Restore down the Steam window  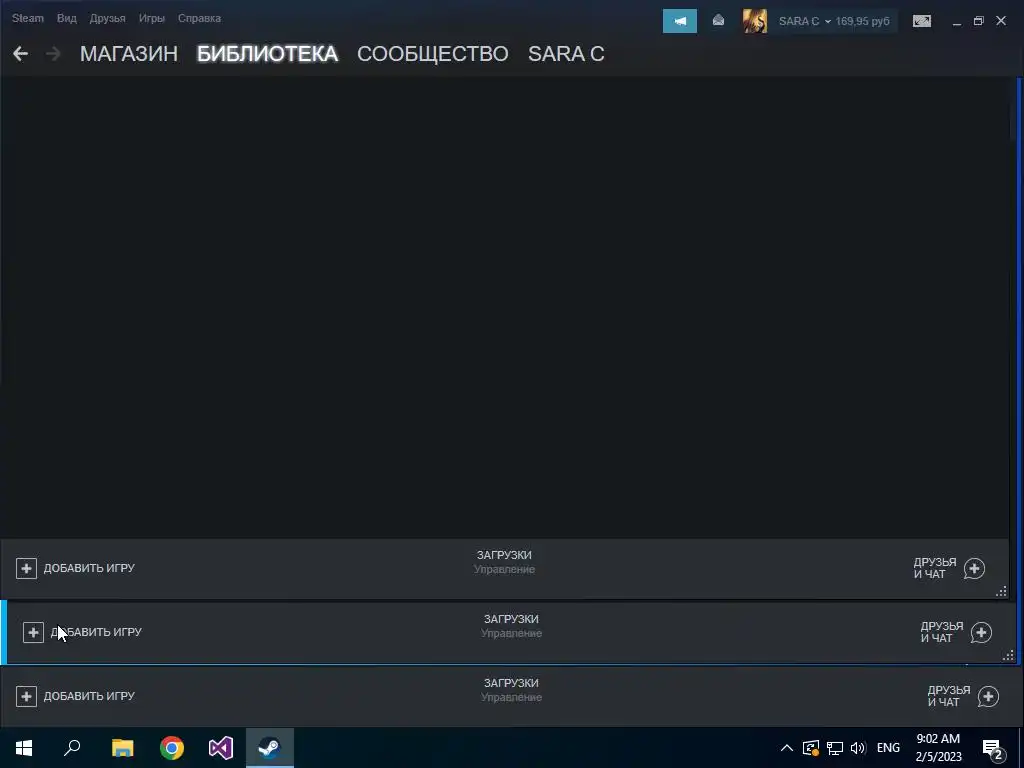tap(978, 21)
